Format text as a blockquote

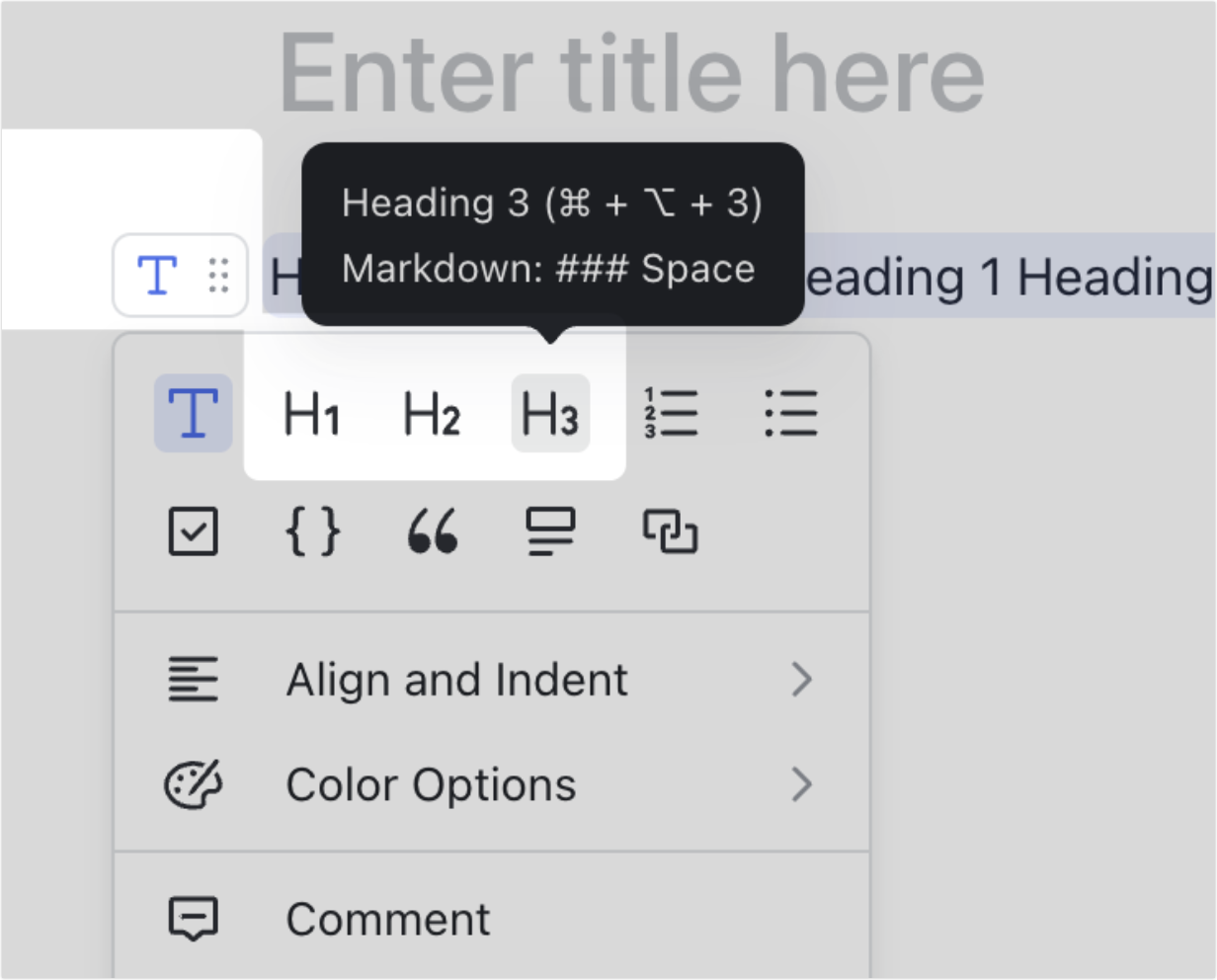tap(432, 531)
